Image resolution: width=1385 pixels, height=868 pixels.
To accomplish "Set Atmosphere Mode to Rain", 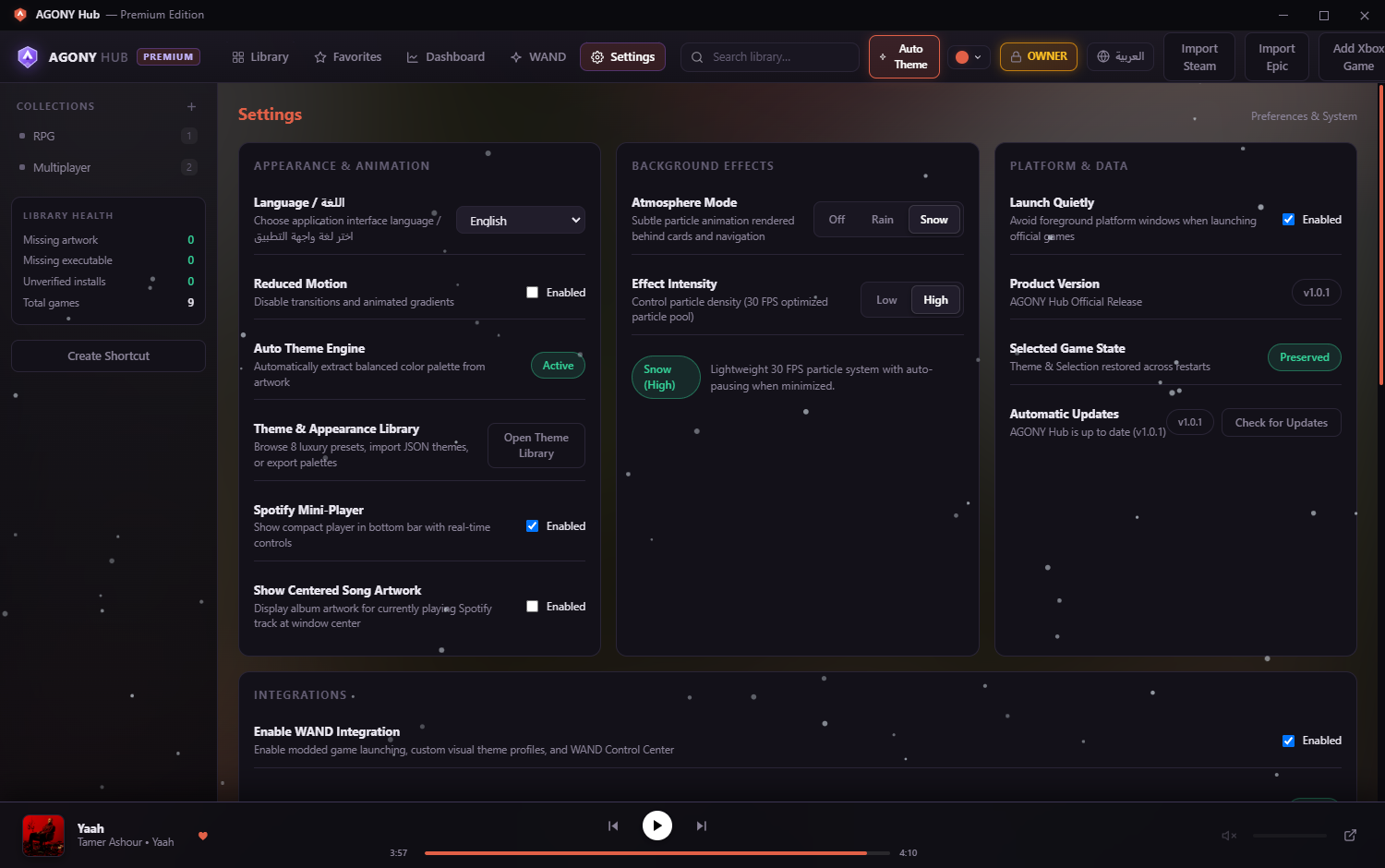I will click(882, 220).
